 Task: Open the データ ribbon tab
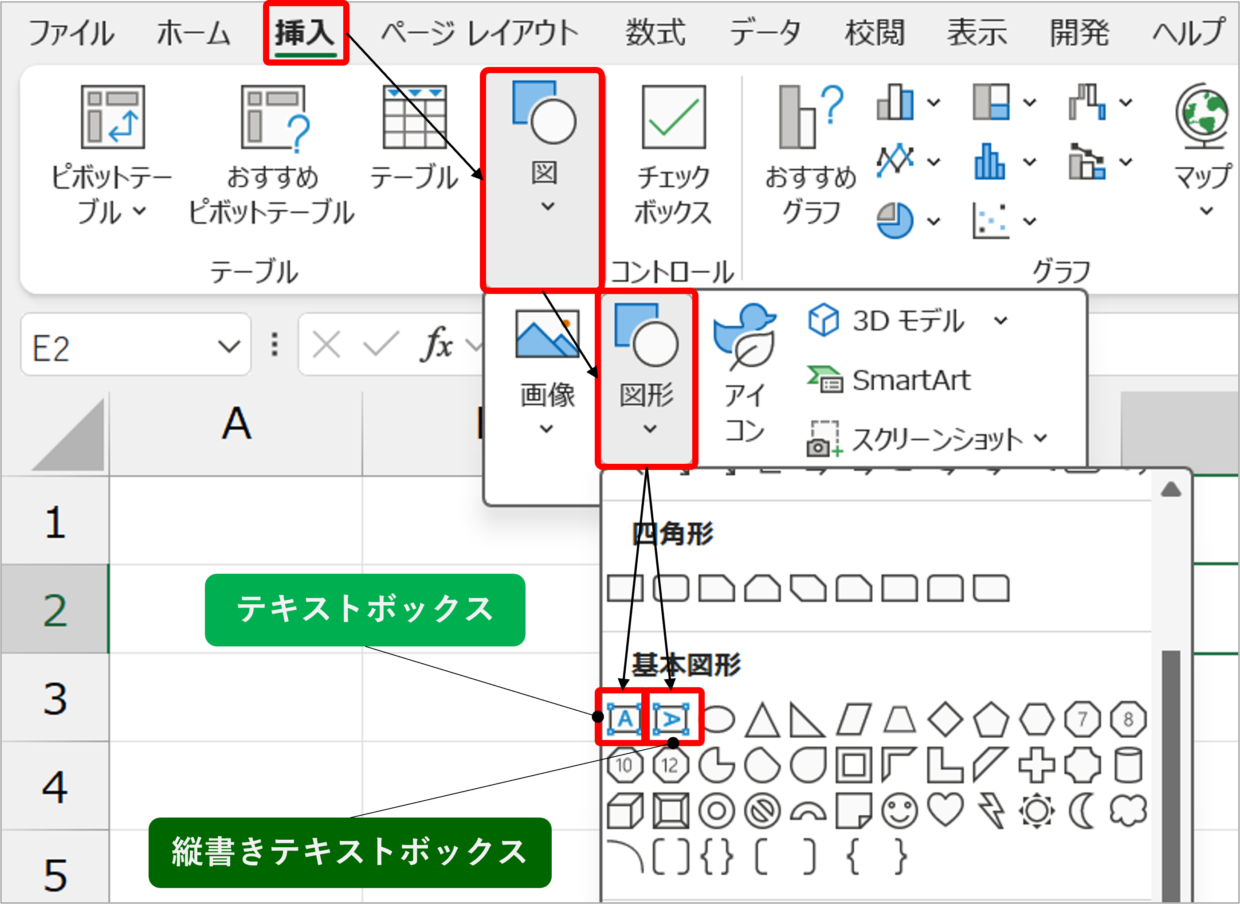pyautogui.click(x=764, y=32)
